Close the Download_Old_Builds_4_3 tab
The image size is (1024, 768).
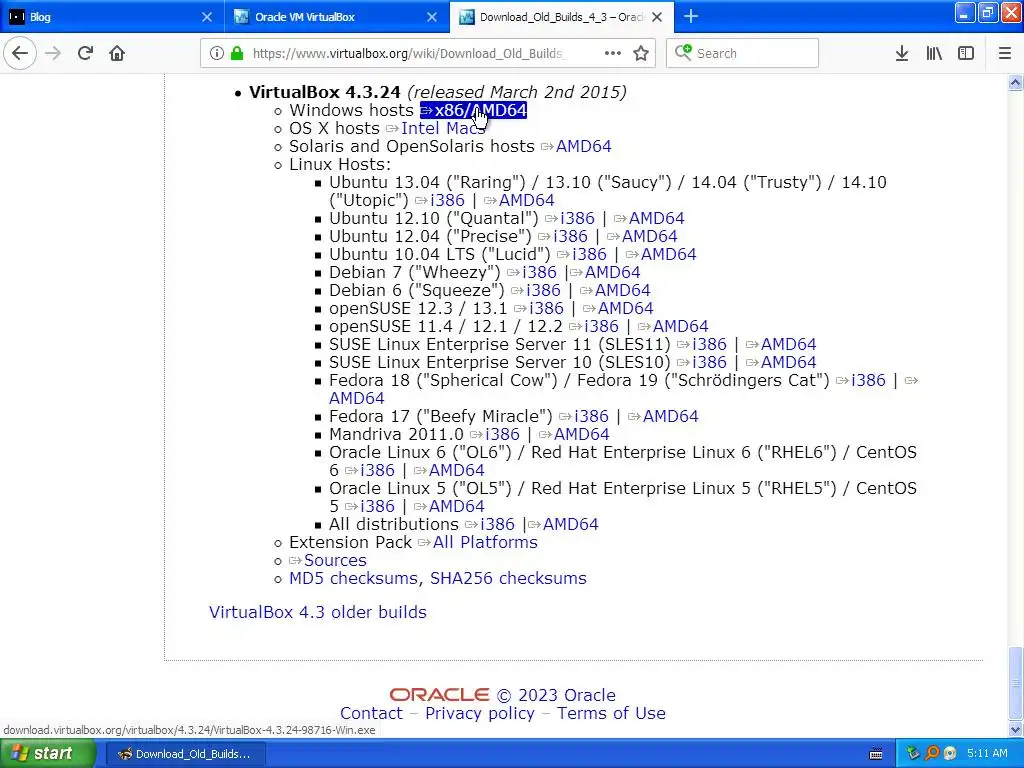click(657, 17)
